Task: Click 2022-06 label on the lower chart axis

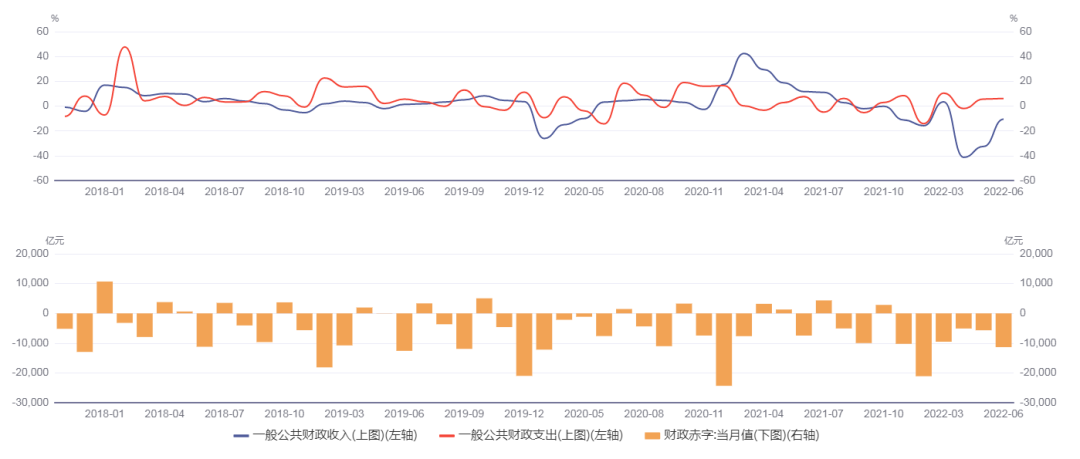Action: coord(1003,413)
